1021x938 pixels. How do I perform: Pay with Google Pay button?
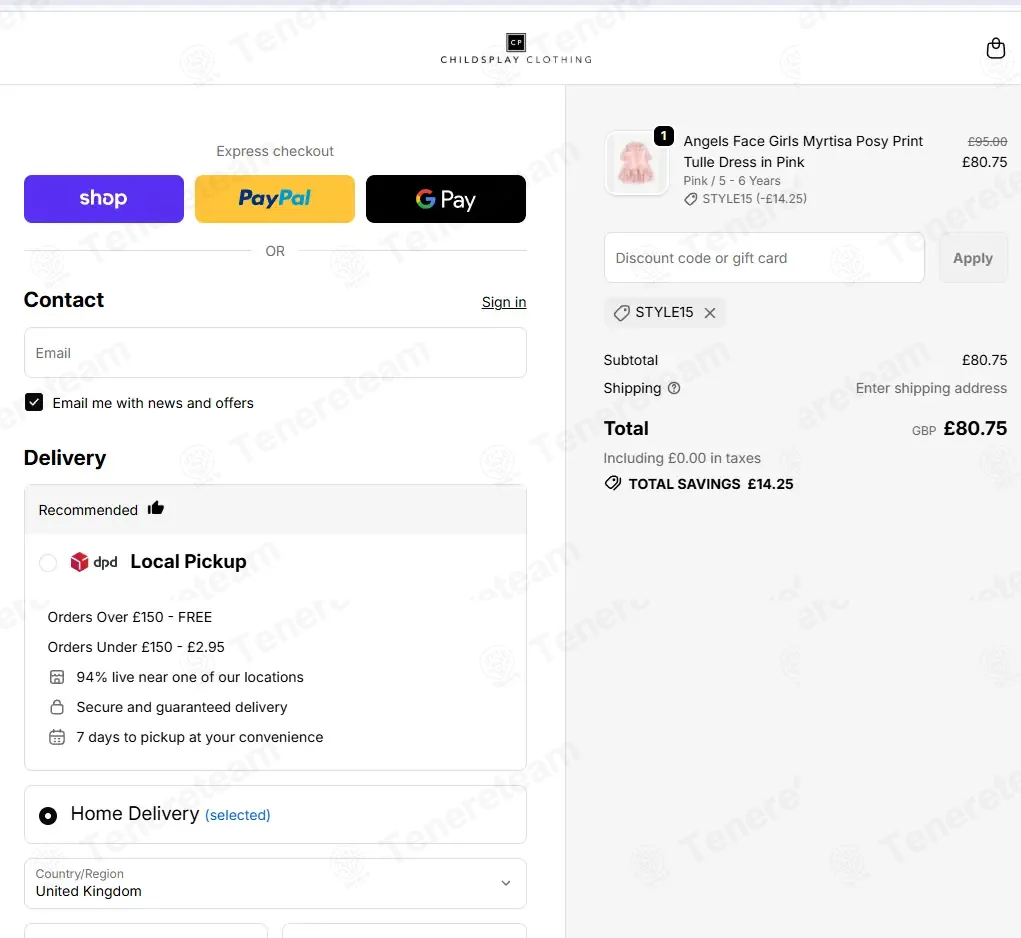point(446,199)
